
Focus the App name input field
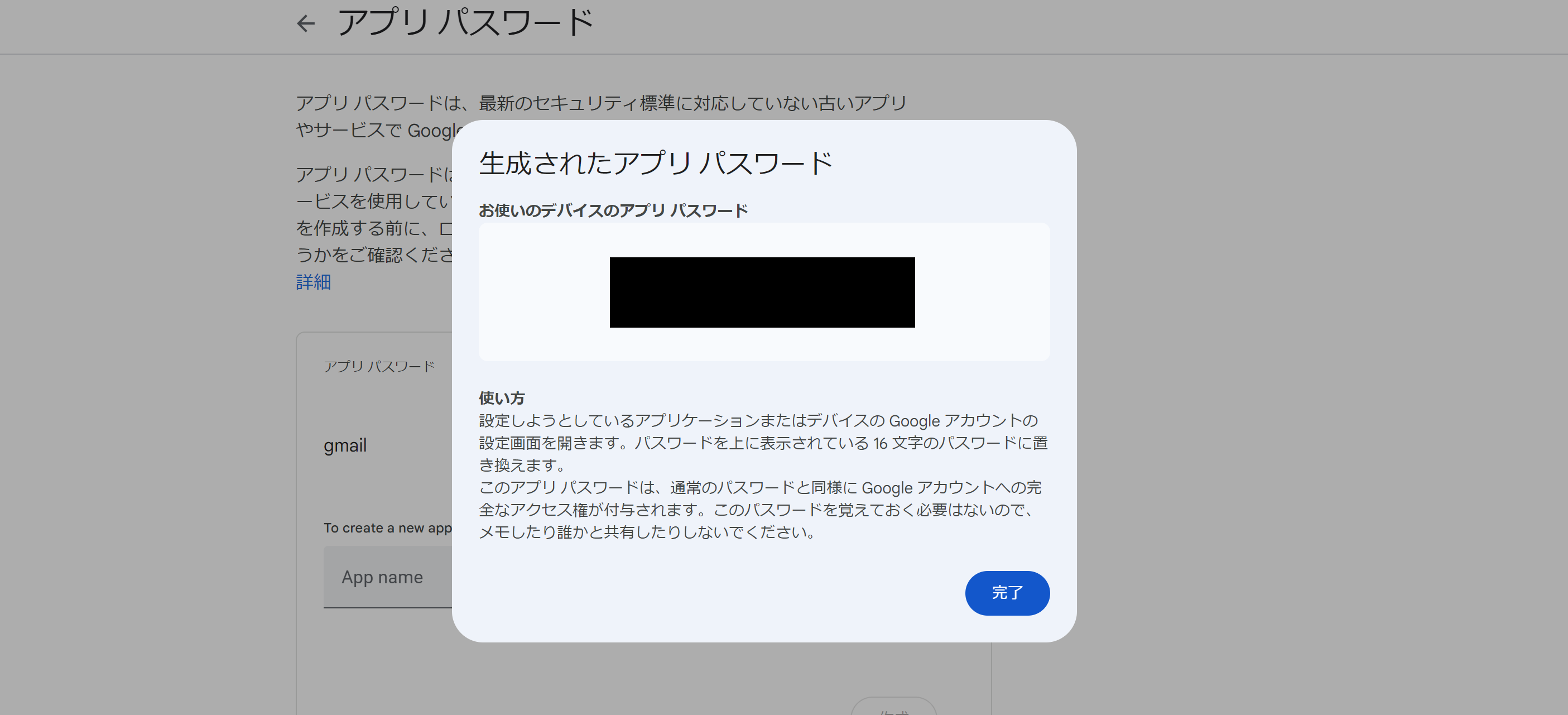tap(388, 577)
